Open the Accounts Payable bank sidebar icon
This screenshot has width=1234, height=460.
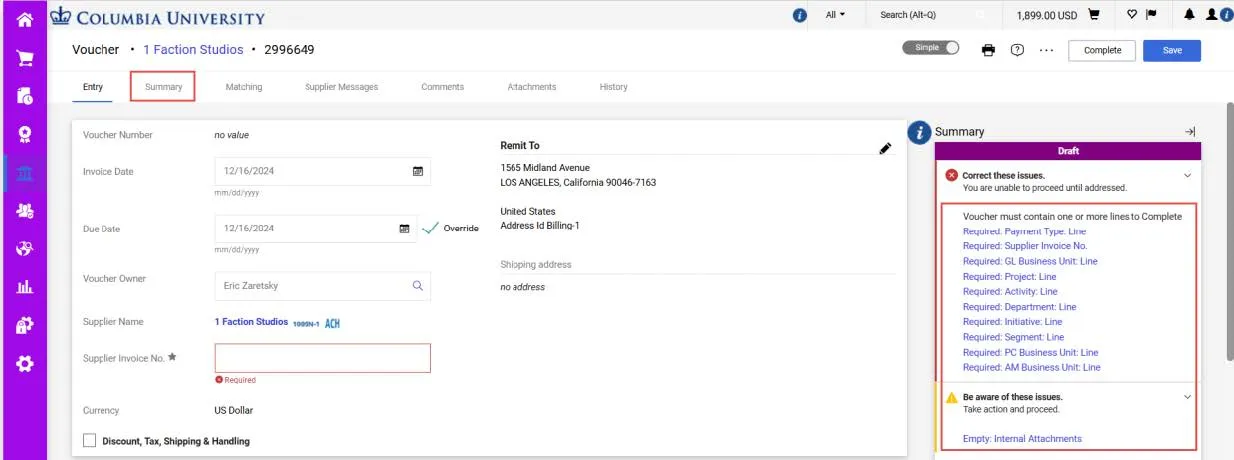coord(24,172)
